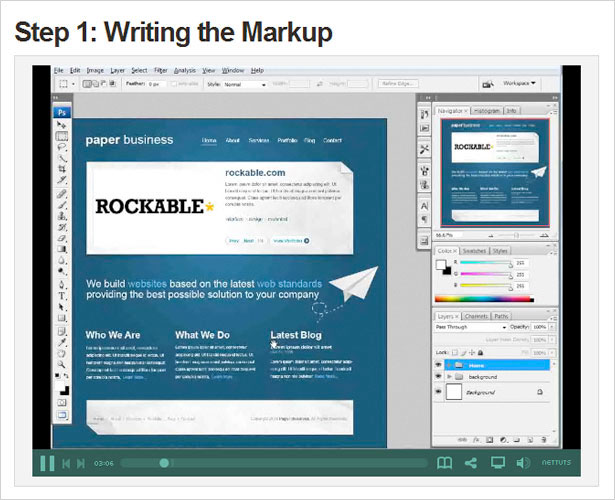
Task: Open the Workspace dropdown
Action: (x=520, y=83)
